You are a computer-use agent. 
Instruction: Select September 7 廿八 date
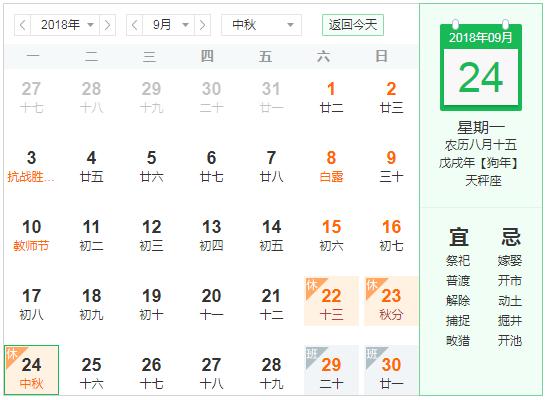pos(271,166)
